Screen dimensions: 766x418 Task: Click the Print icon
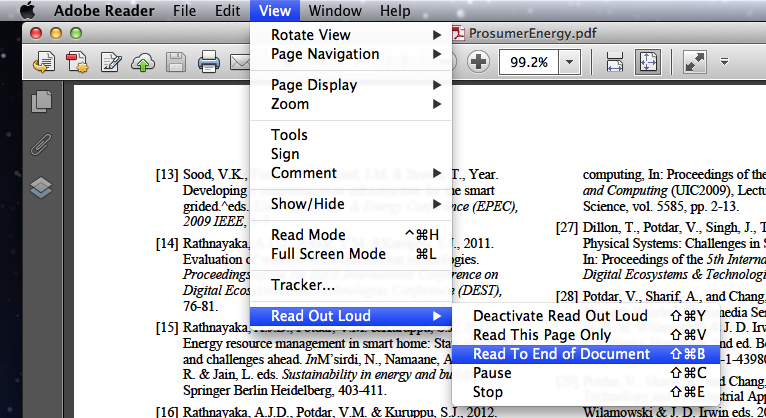click(x=209, y=62)
